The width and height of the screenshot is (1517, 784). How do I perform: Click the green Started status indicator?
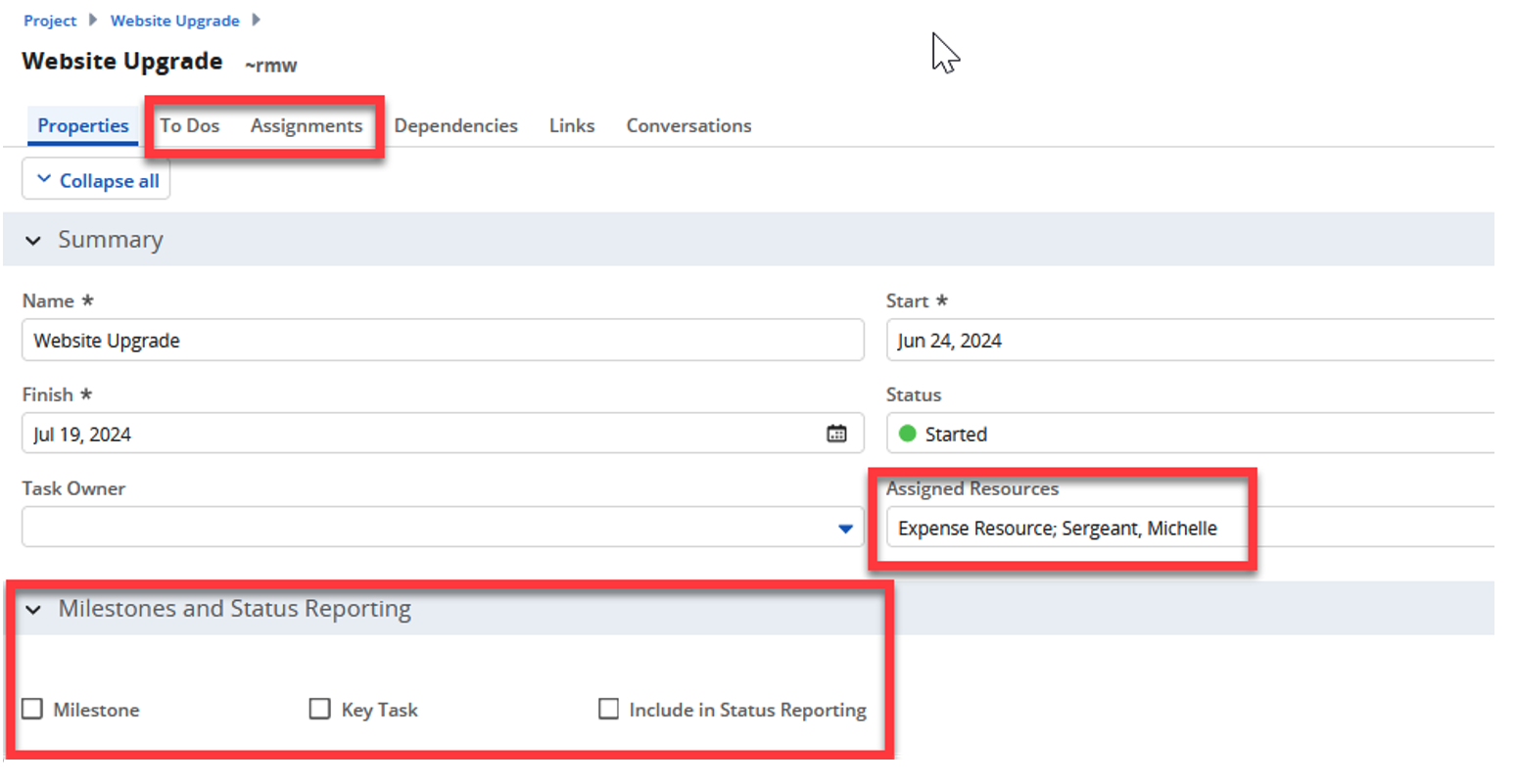(x=907, y=434)
